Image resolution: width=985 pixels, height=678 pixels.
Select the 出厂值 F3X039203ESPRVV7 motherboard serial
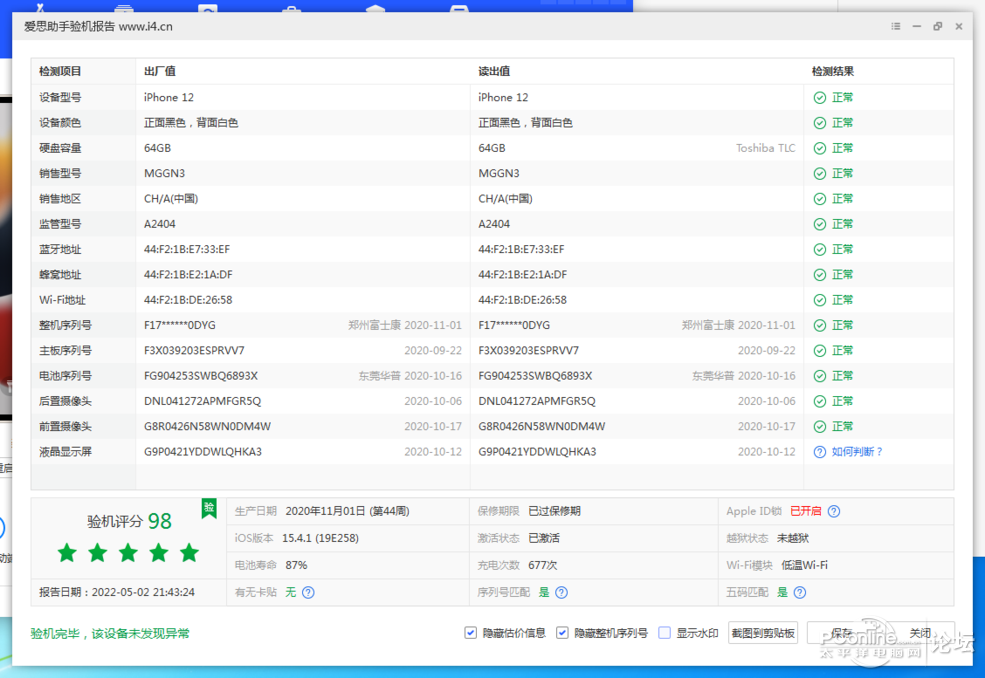tap(194, 351)
